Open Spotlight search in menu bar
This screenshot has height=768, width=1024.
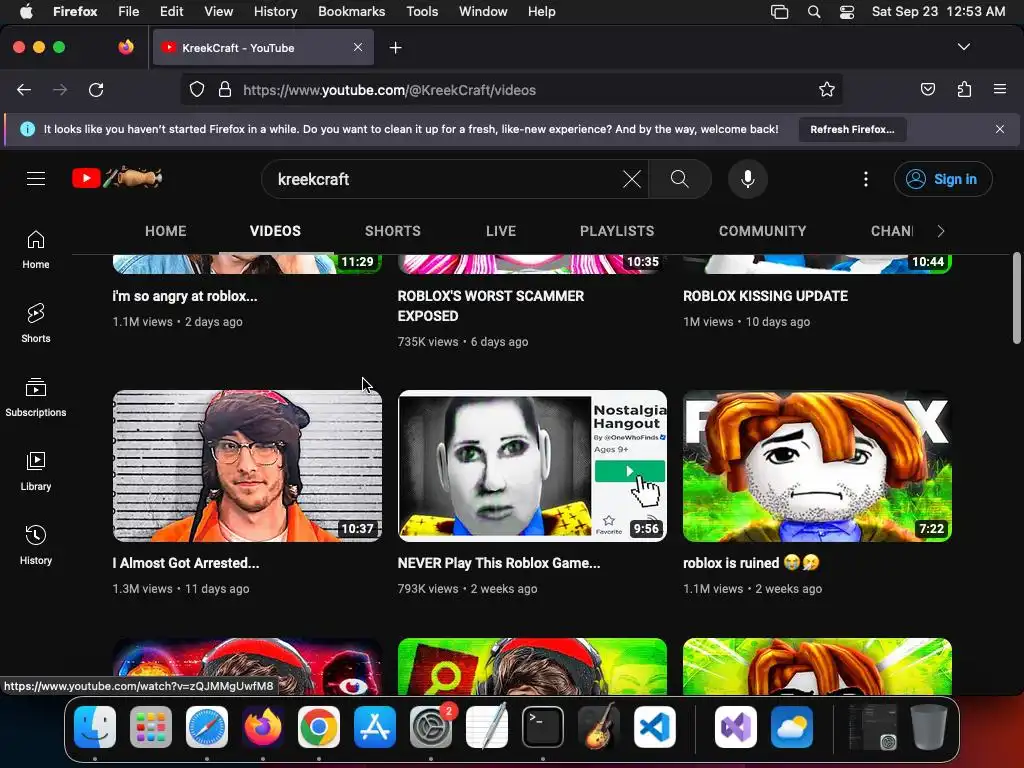tap(814, 12)
